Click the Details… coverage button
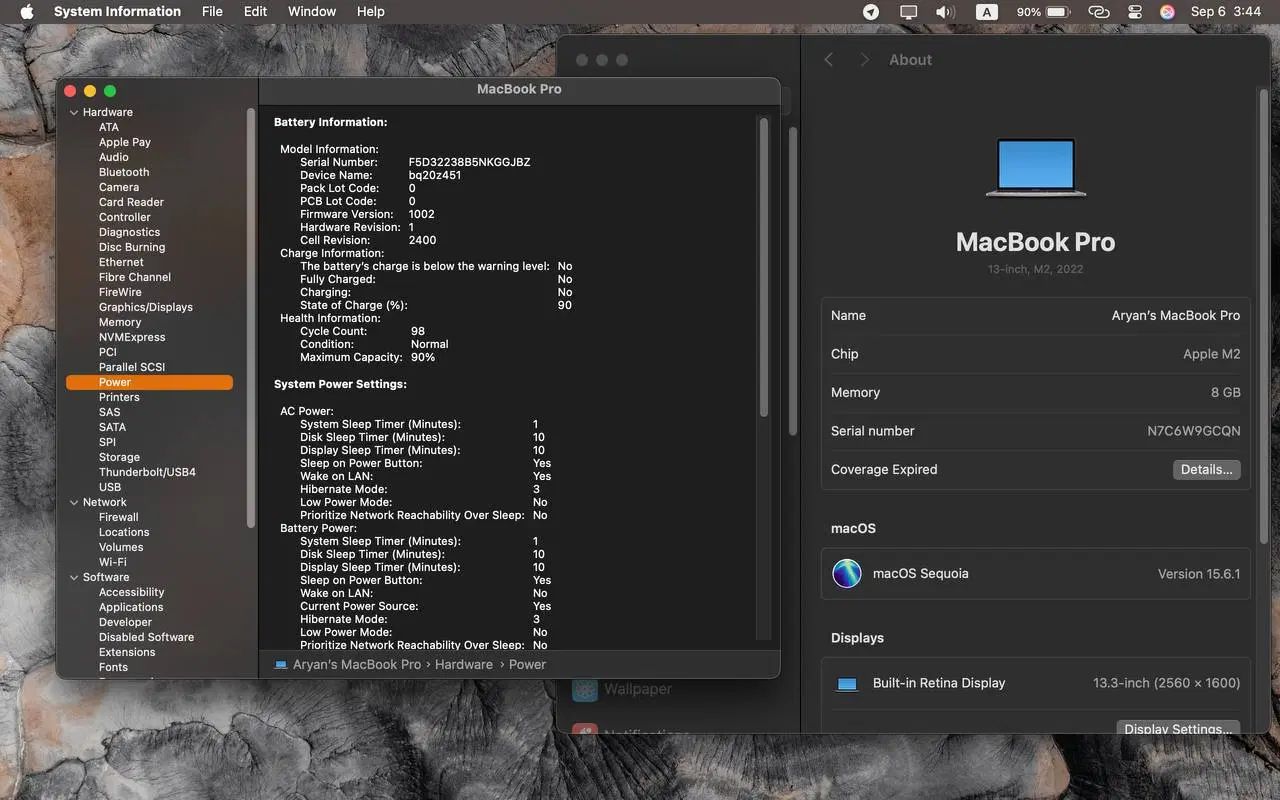Screen dimensions: 1280x800 (1206, 470)
